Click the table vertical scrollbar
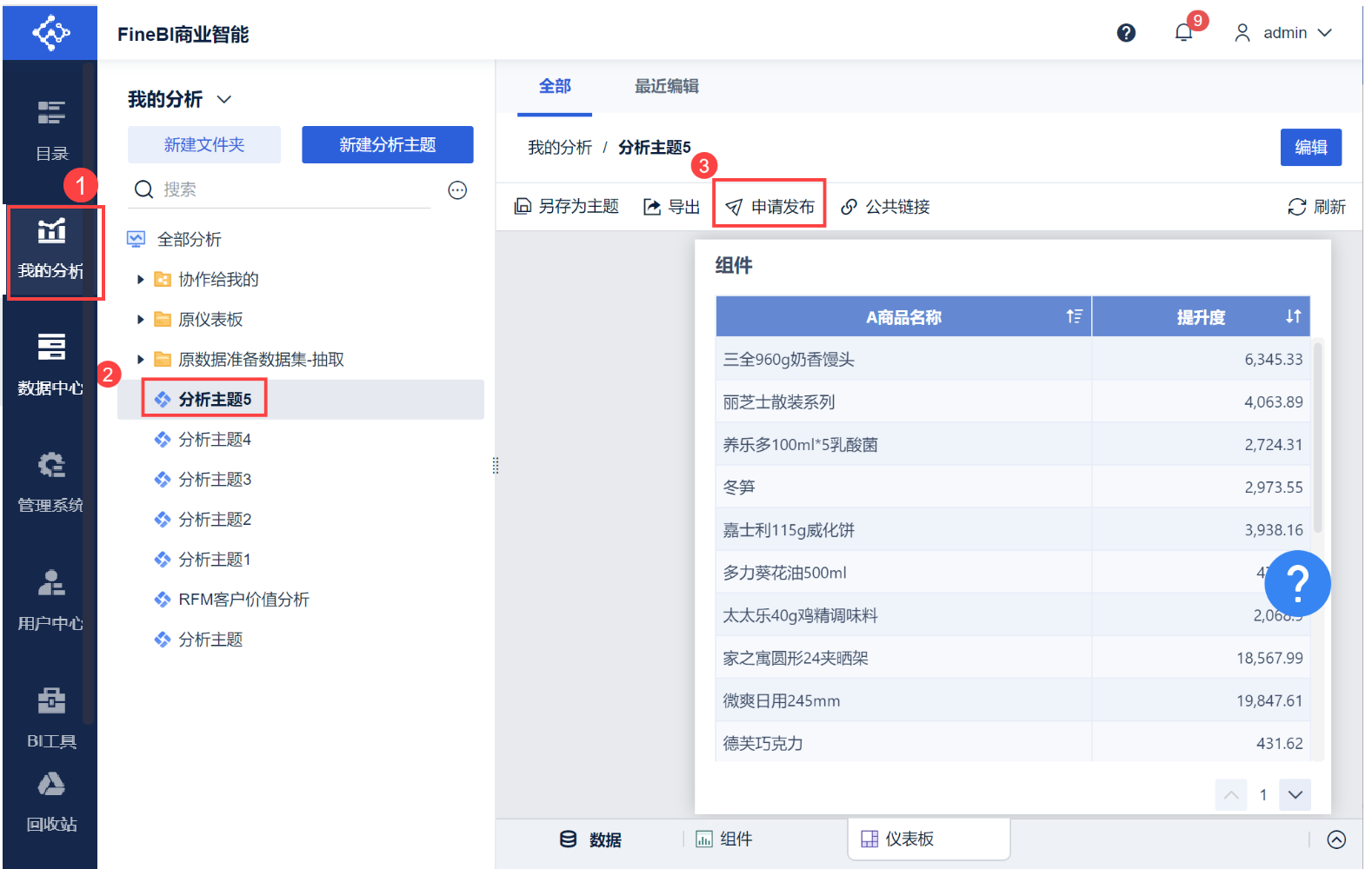1372x869 pixels. click(1318, 437)
